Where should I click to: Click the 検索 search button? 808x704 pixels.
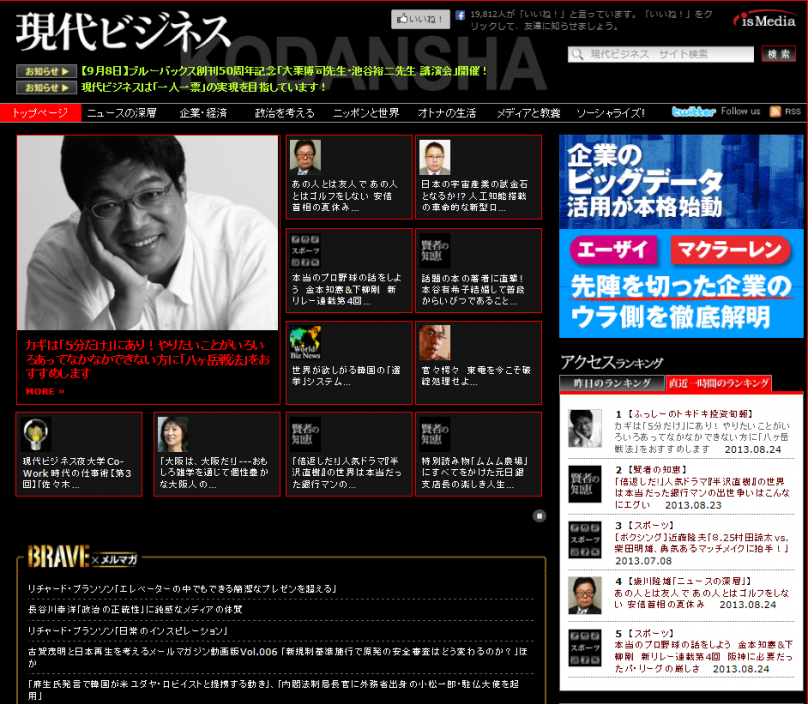(778, 54)
